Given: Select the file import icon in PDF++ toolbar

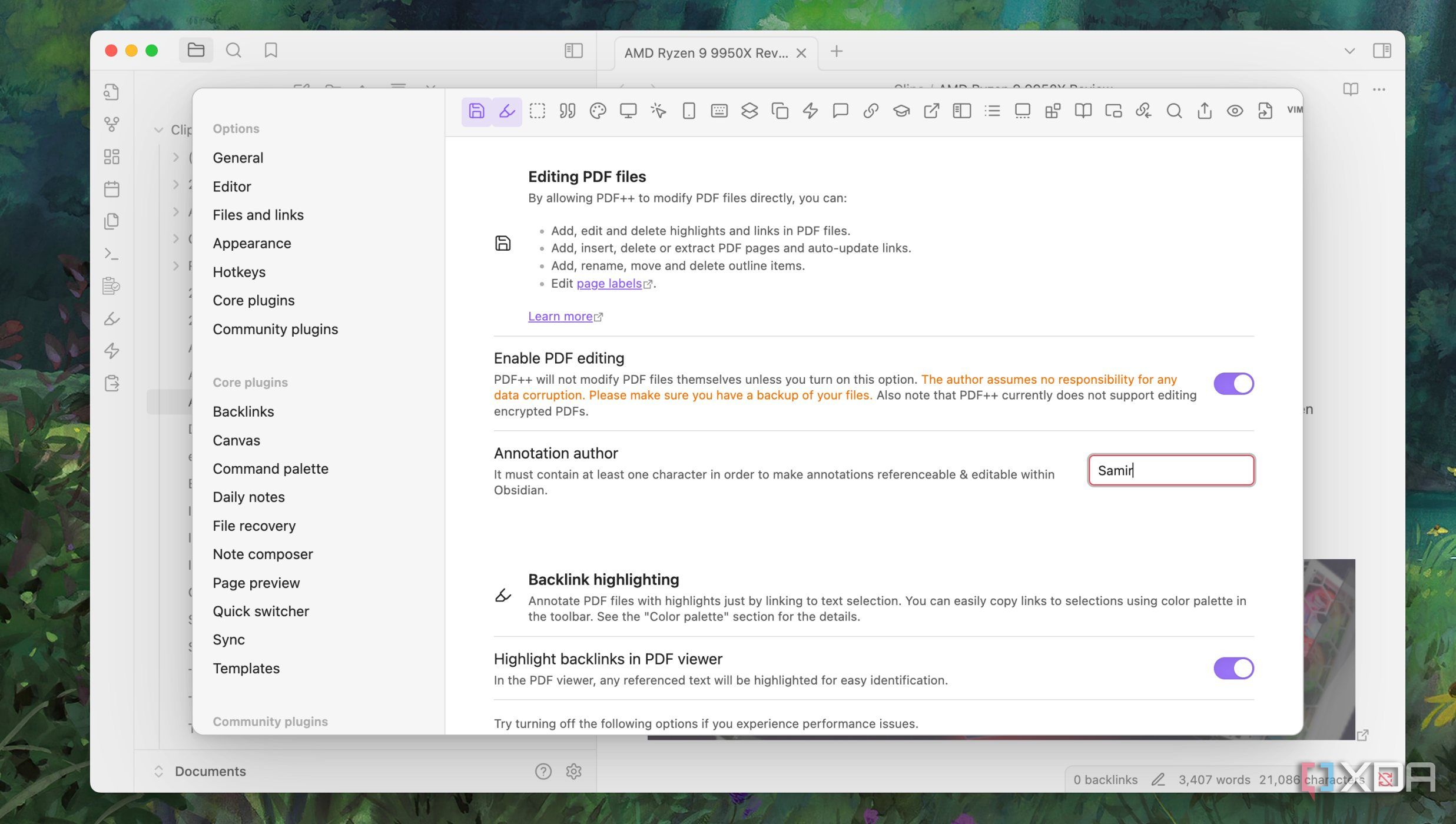Looking at the screenshot, I should [x=1265, y=111].
